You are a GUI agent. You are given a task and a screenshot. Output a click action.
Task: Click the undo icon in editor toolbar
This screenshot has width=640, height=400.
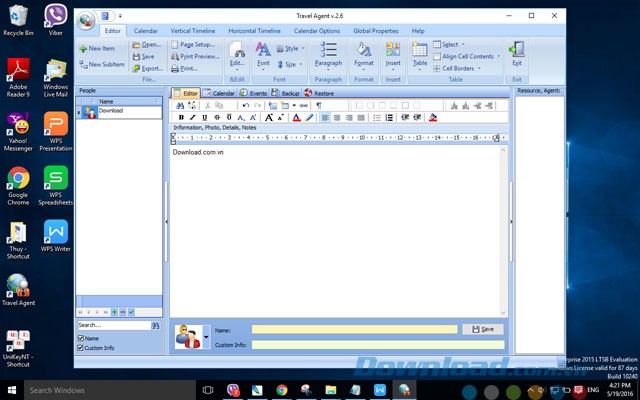pos(246,105)
